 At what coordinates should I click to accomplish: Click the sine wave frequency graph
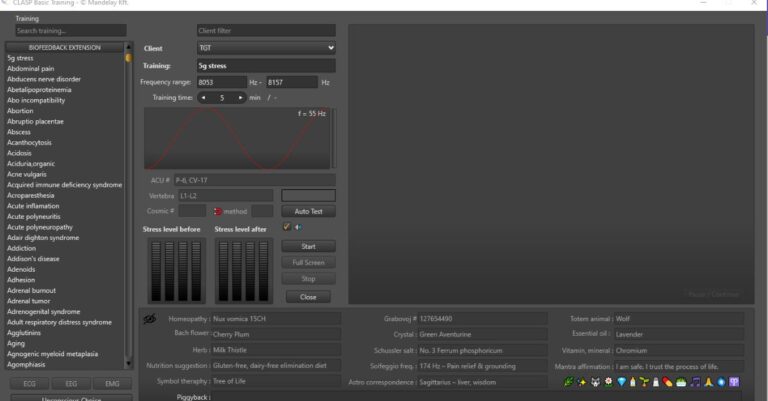pyautogui.click(x=237, y=139)
